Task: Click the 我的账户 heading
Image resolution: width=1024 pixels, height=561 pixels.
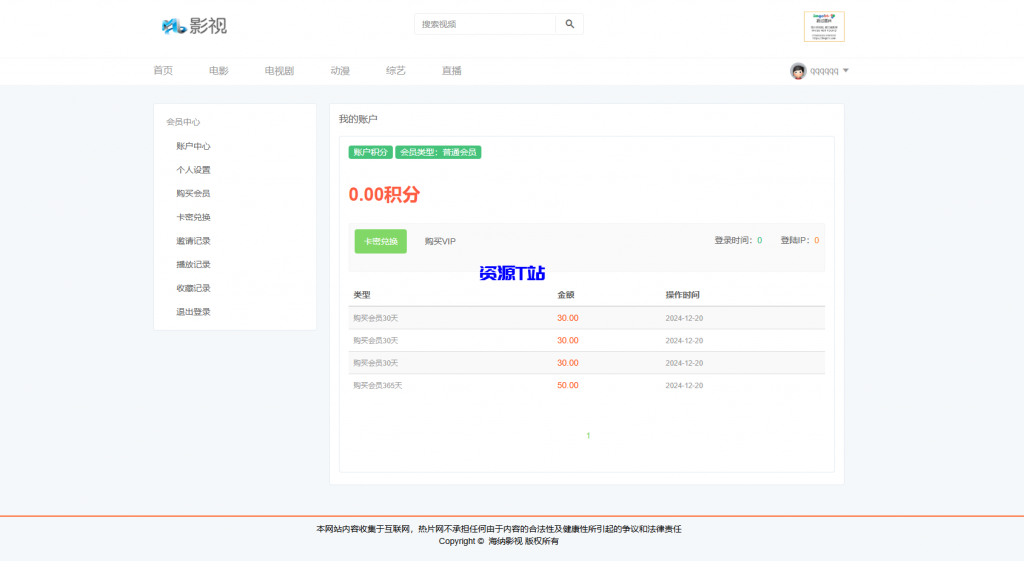Action: tap(358, 119)
